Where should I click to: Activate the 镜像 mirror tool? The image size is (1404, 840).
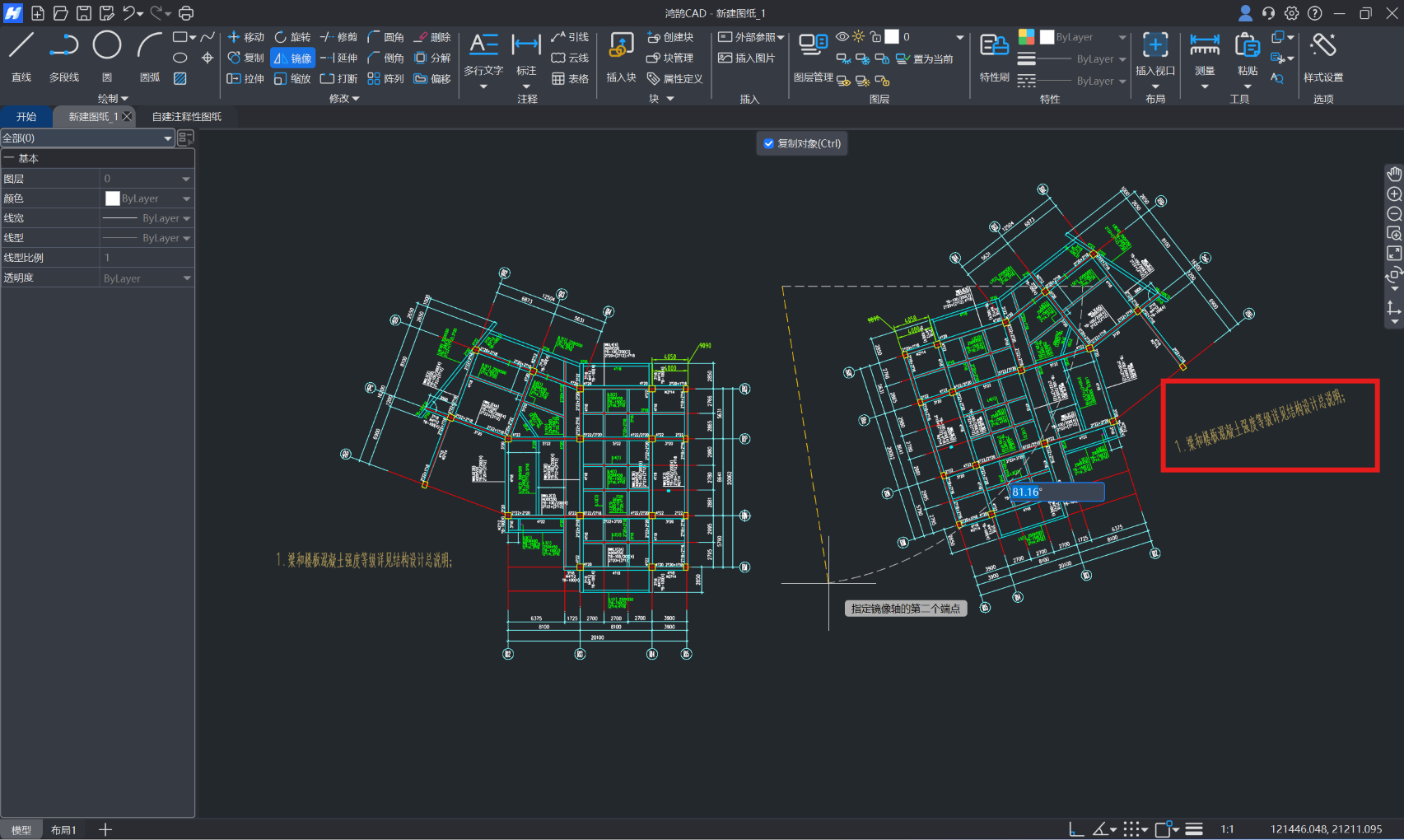click(x=293, y=58)
